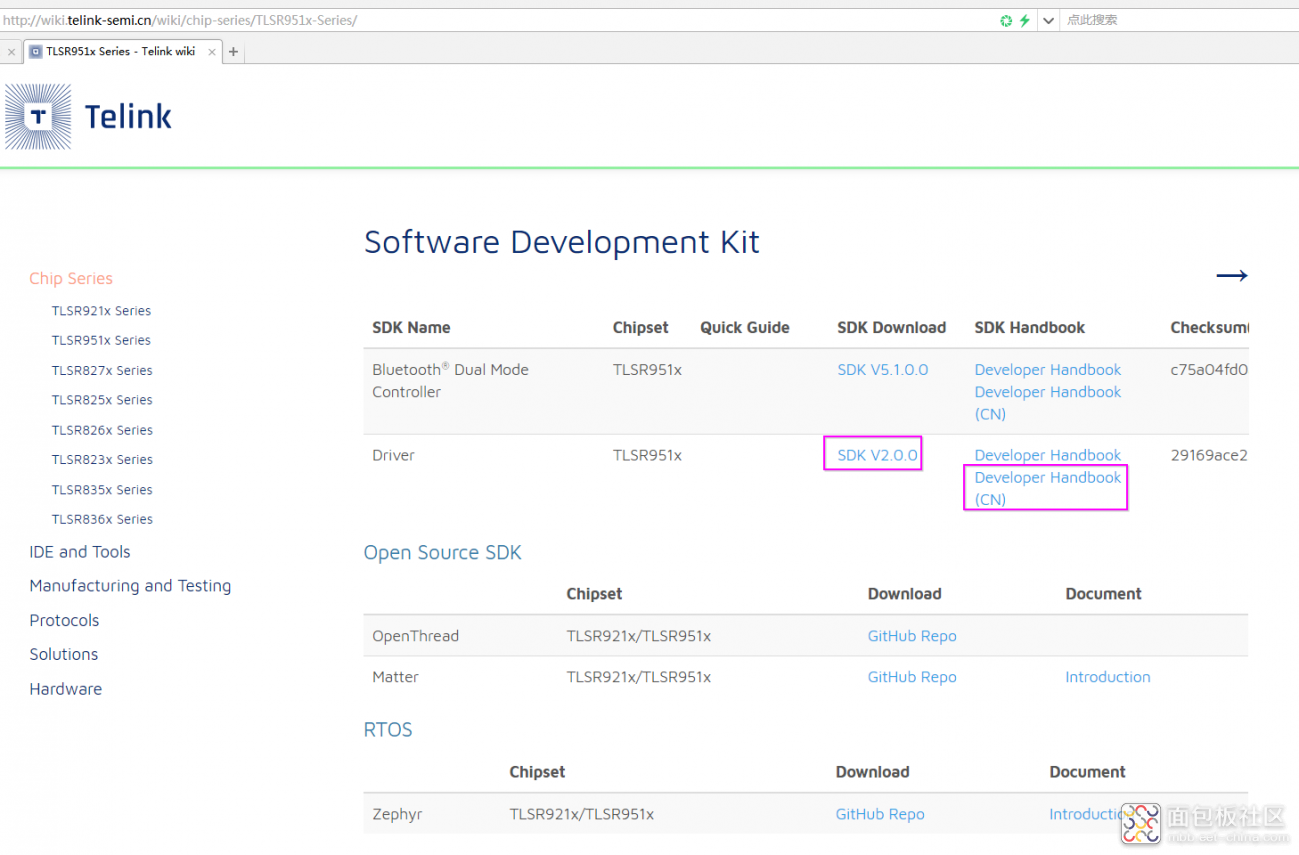Go to IDE and Tools section
Image resolution: width=1299 pixels, height=855 pixels.
[80, 552]
